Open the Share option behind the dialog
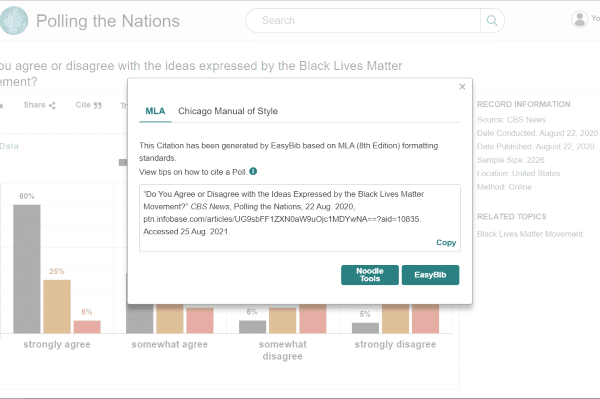This screenshot has width=600, height=399. pos(39,105)
